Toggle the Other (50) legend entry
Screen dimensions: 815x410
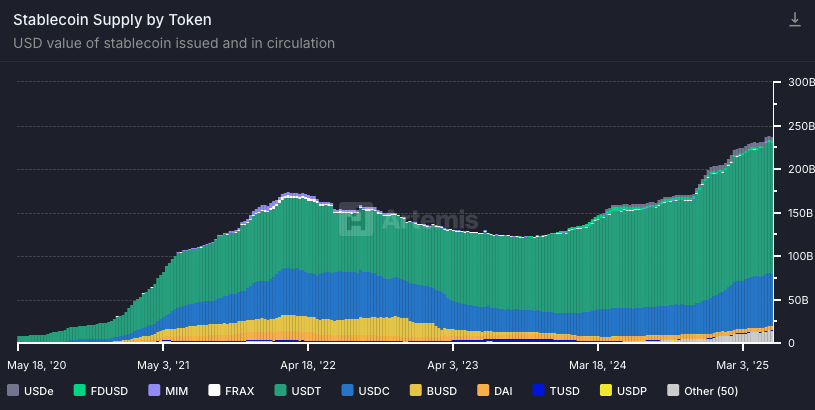click(x=672, y=391)
